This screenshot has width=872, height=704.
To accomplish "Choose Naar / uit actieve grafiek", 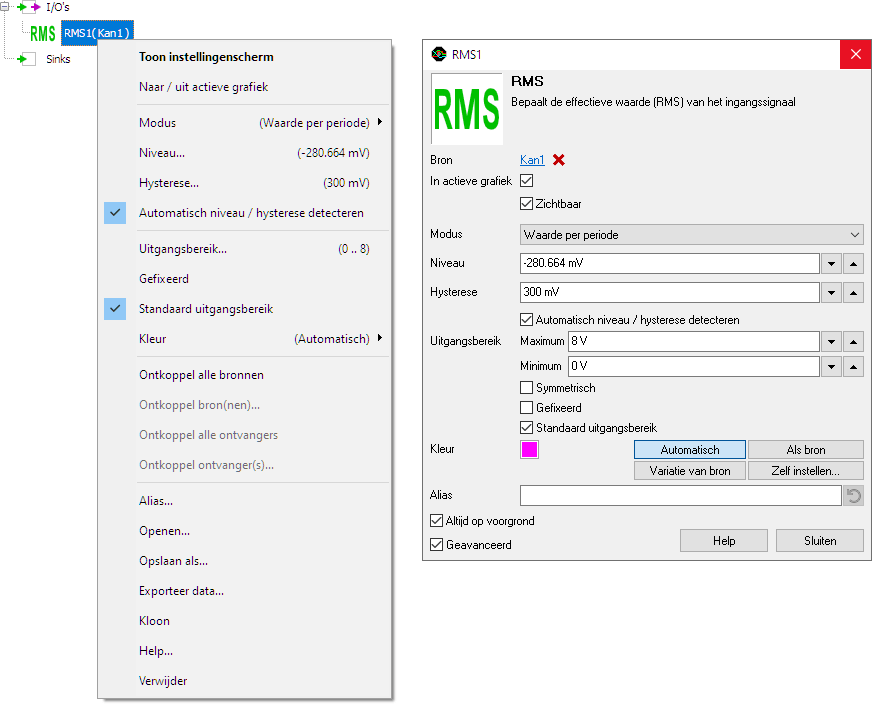I will pos(245,87).
